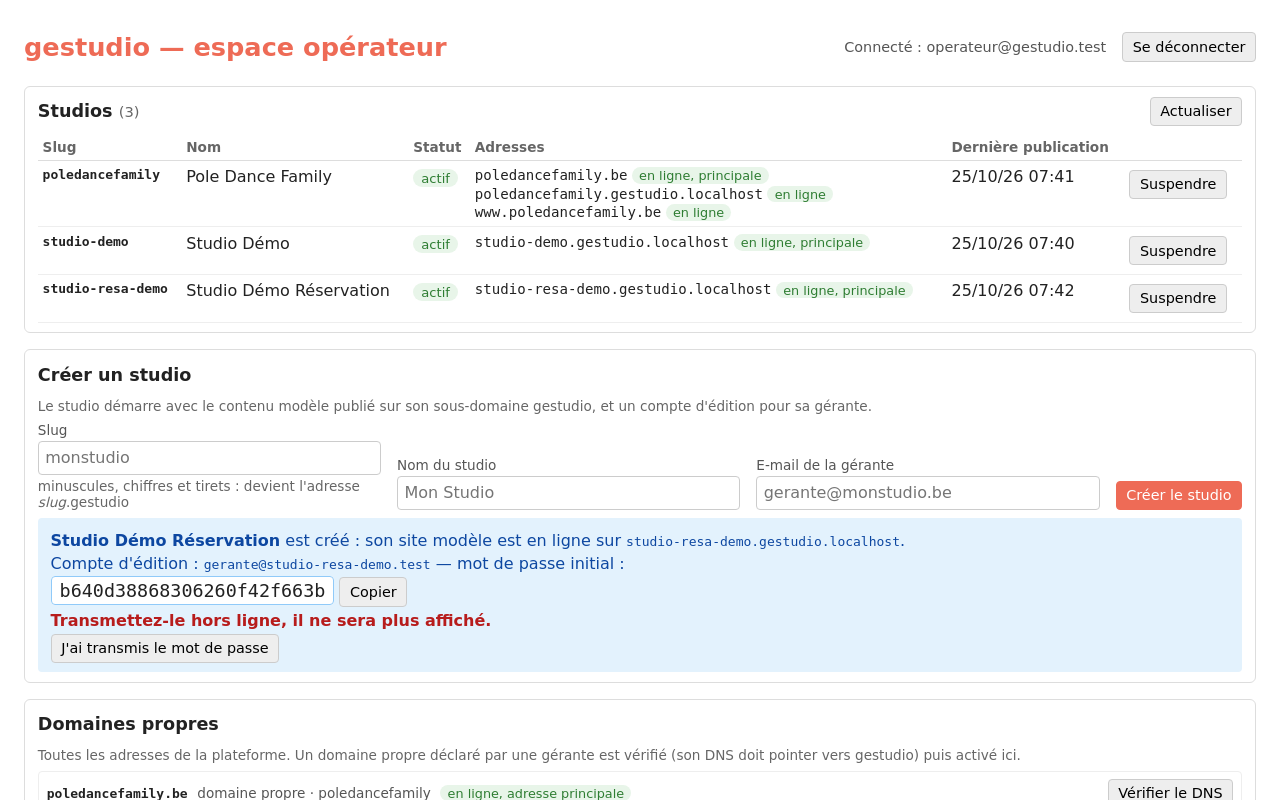Click the operateur@gestudio.test connected label
The height and width of the screenshot is (800, 1280).
[975, 47]
